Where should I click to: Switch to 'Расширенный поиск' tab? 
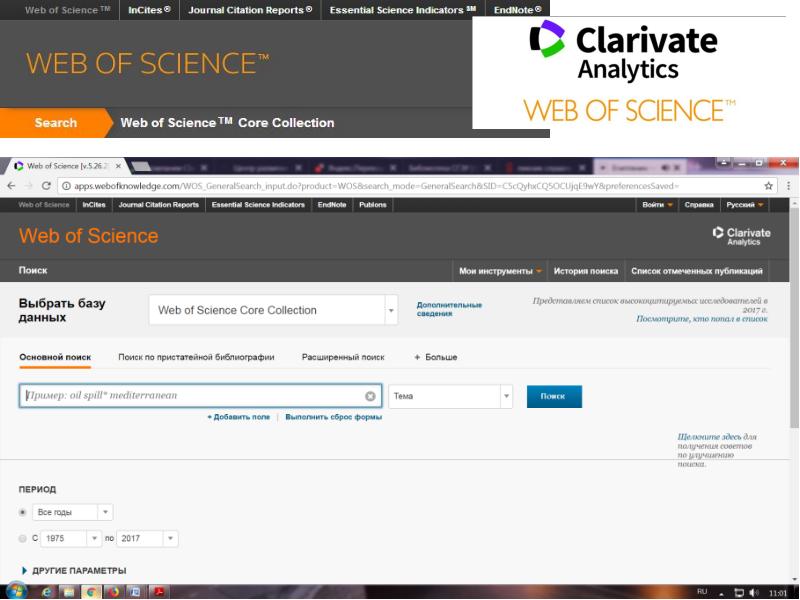click(343, 357)
